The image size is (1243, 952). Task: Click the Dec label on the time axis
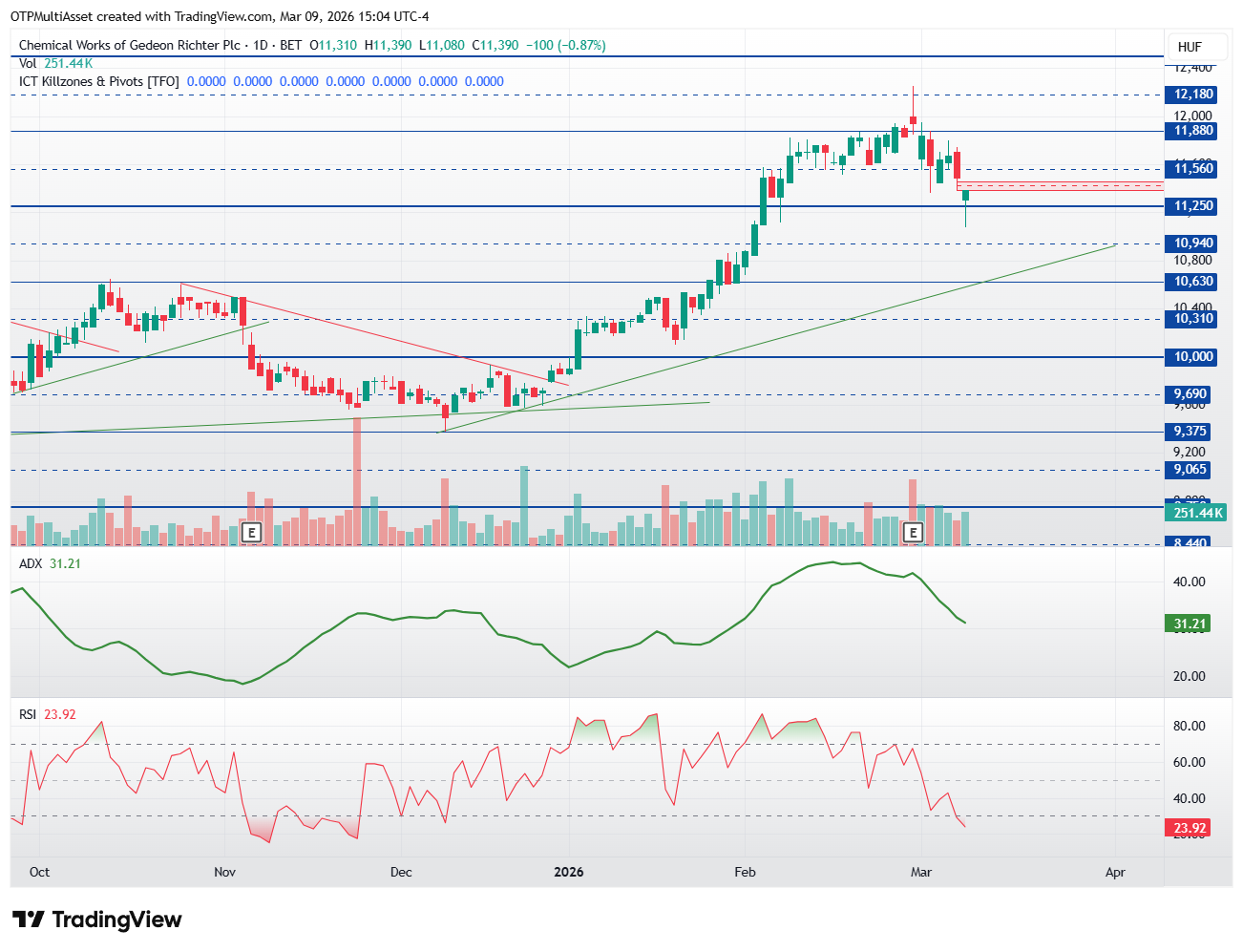tap(401, 872)
